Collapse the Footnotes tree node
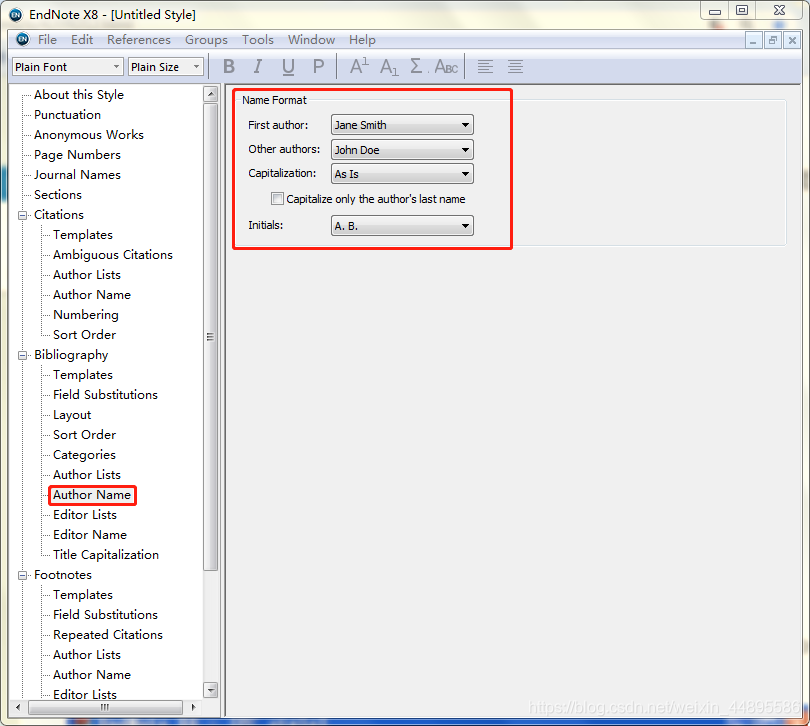 (x=22, y=575)
